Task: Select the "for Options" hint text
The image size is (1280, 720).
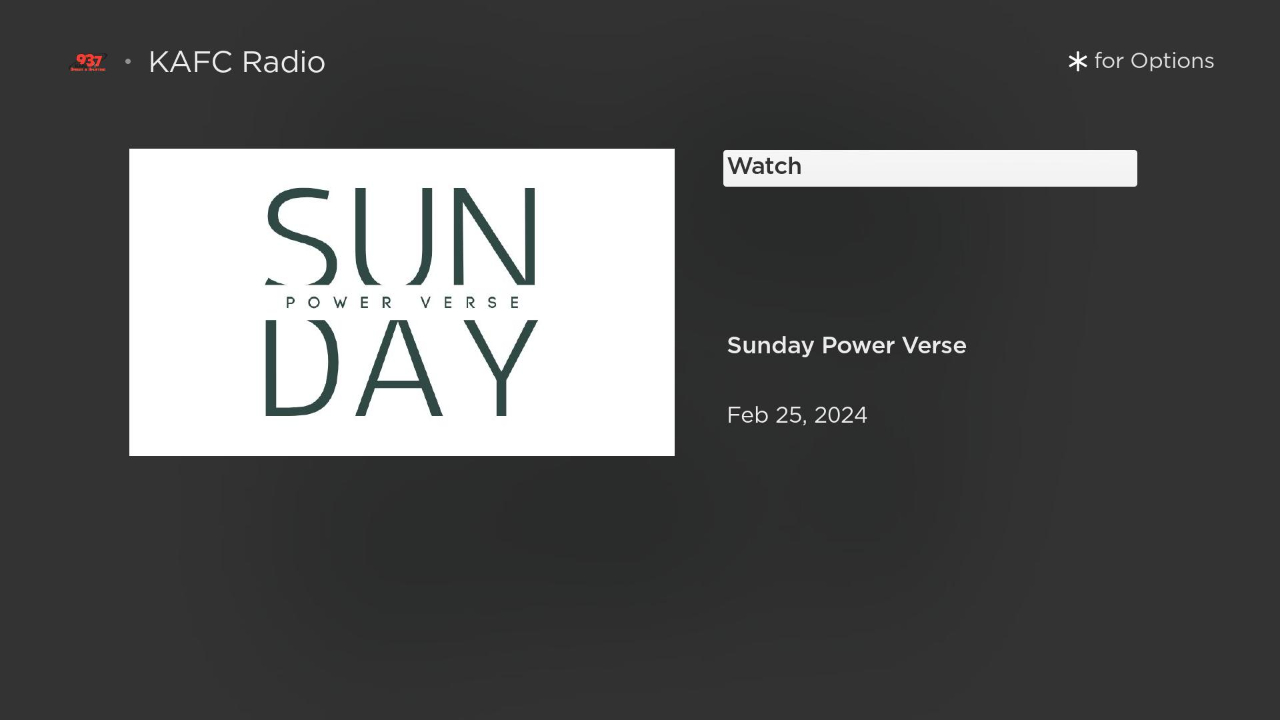Action: pos(1153,61)
